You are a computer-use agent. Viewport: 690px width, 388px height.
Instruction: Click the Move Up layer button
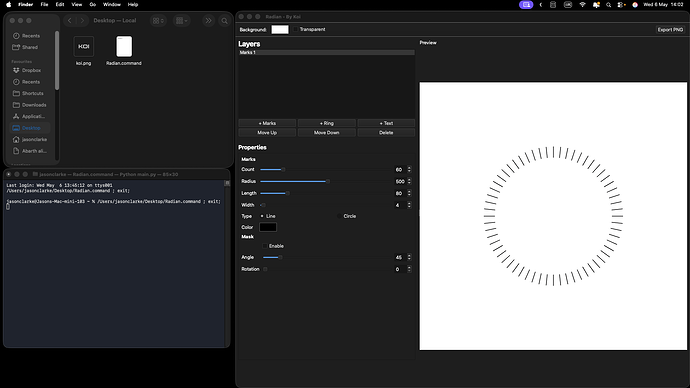[x=267, y=132]
